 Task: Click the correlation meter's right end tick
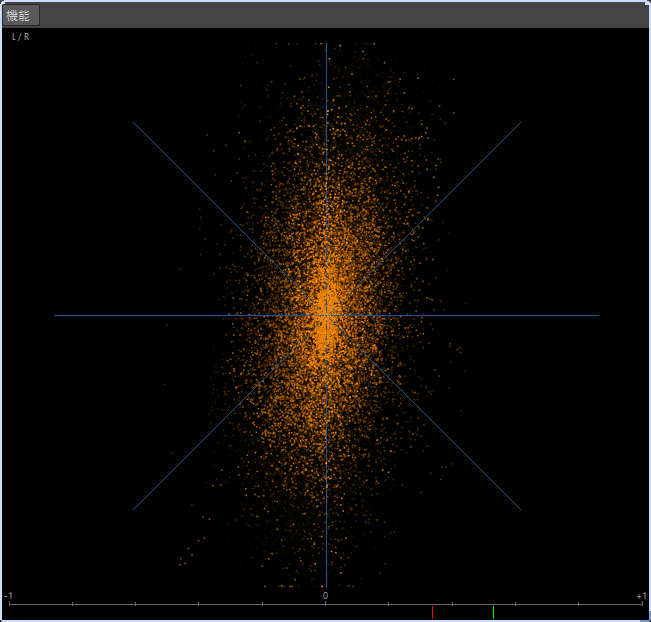(x=642, y=605)
